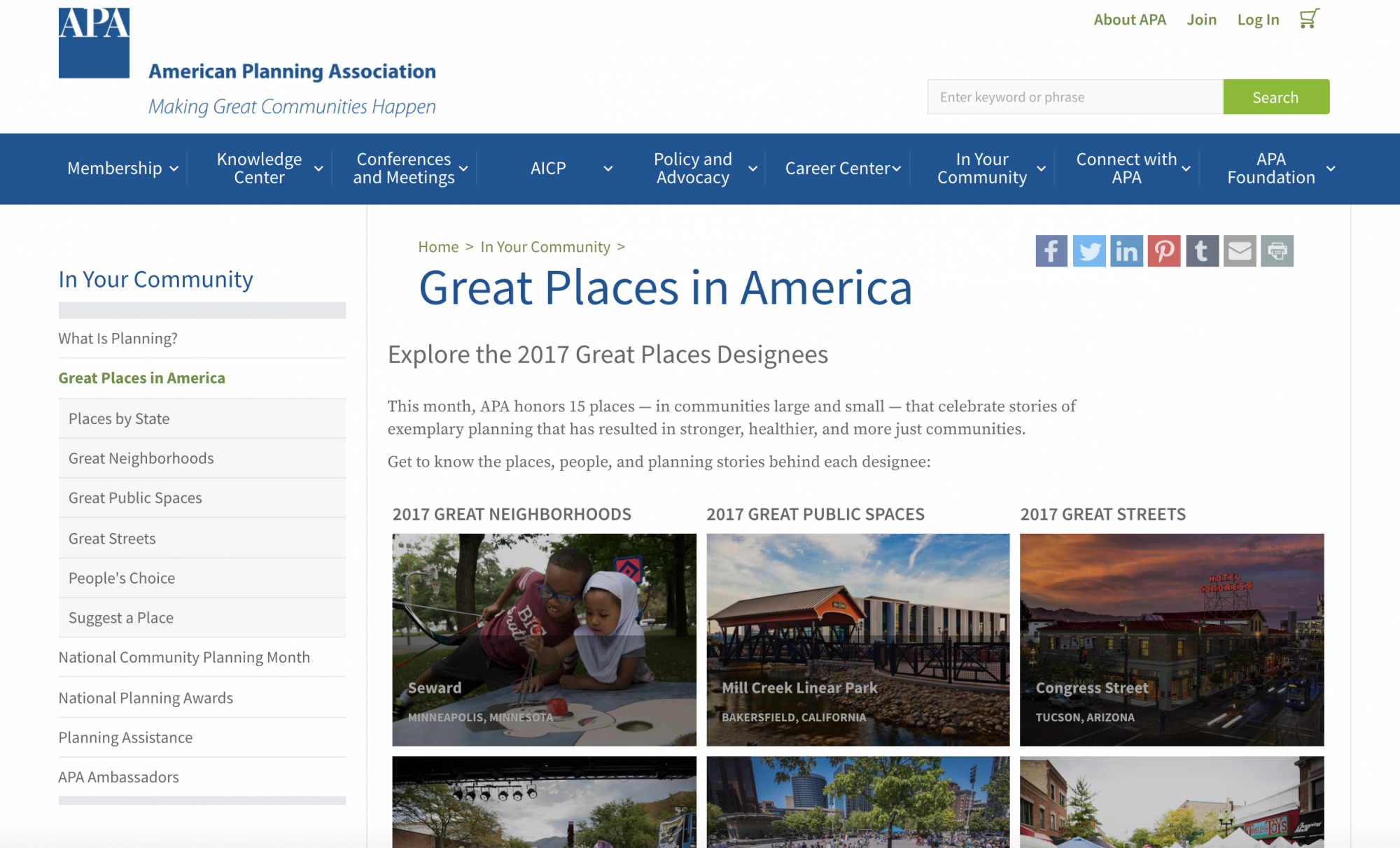Click the Join link
The width and height of the screenshot is (1400, 848).
pos(1201,20)
